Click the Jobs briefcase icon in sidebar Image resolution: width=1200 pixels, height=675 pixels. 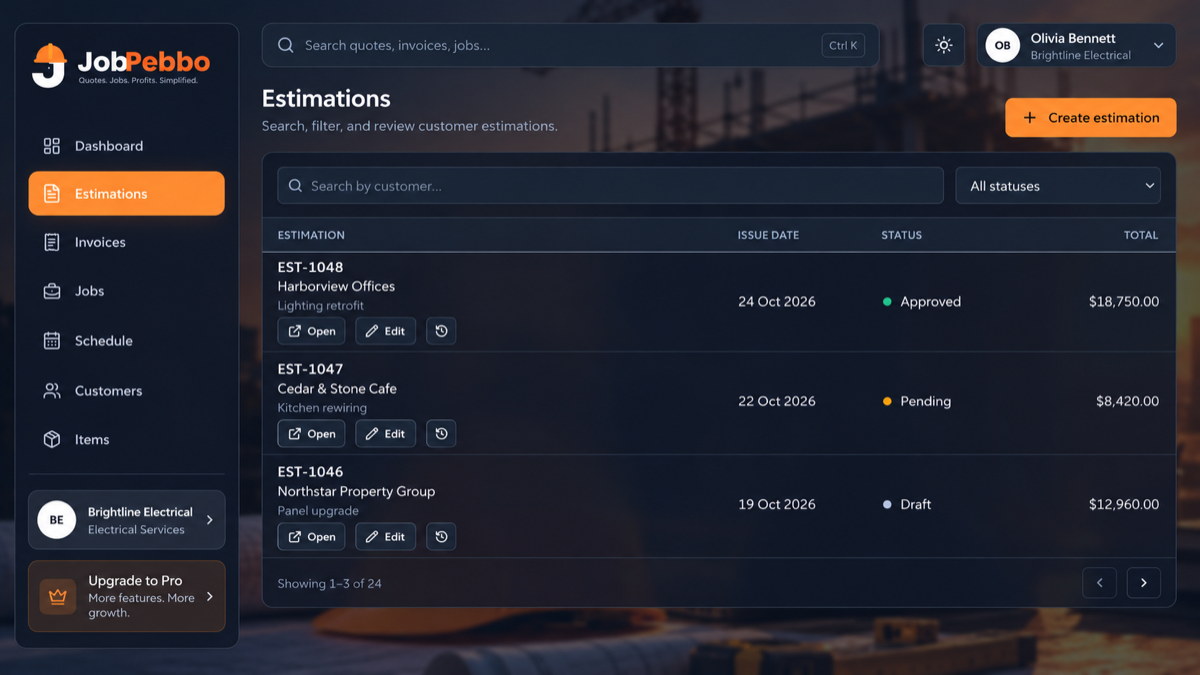52,291
